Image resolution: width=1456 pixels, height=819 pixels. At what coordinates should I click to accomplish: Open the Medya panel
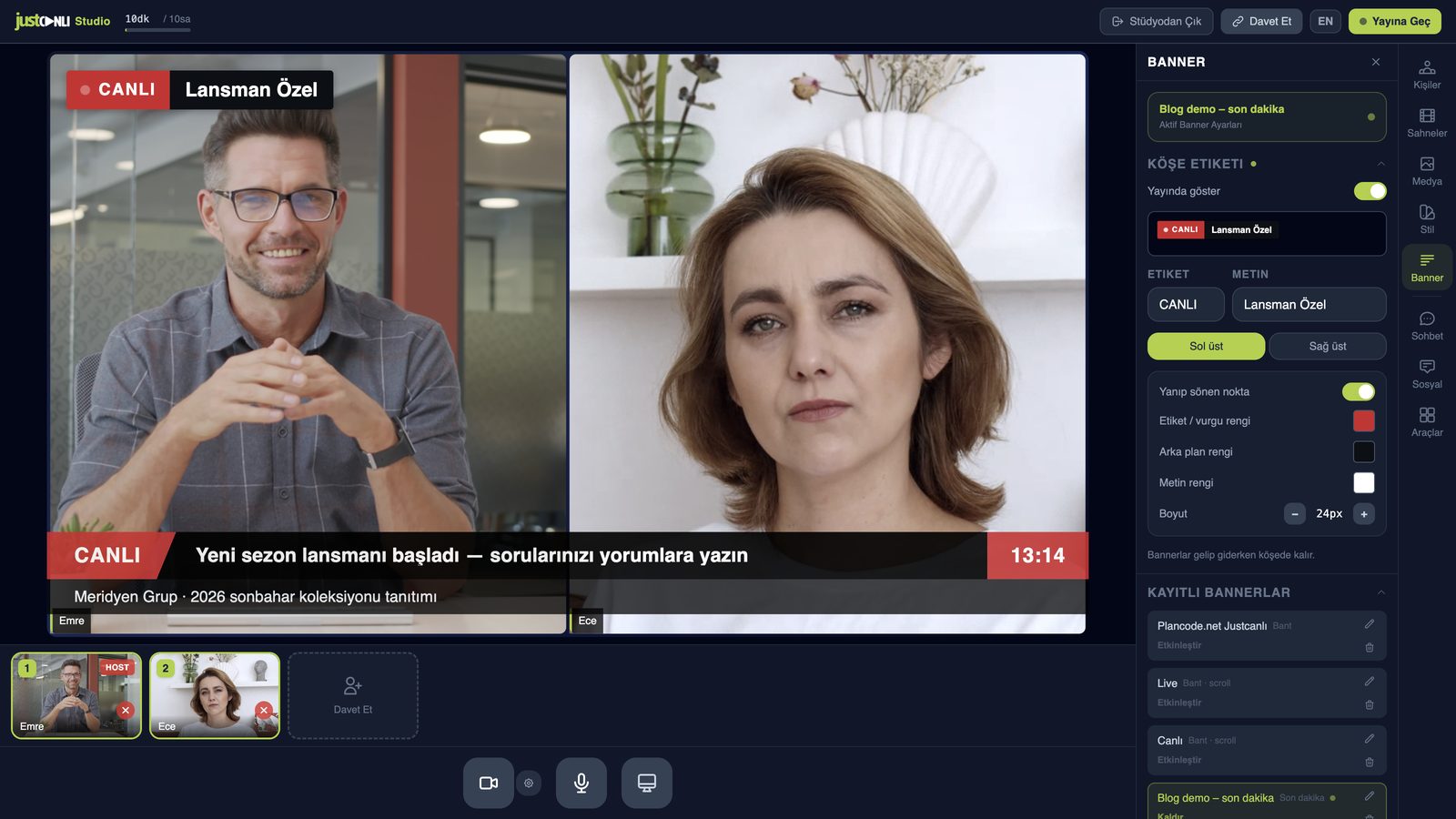pyautogui.click(x=1427, y=171)
